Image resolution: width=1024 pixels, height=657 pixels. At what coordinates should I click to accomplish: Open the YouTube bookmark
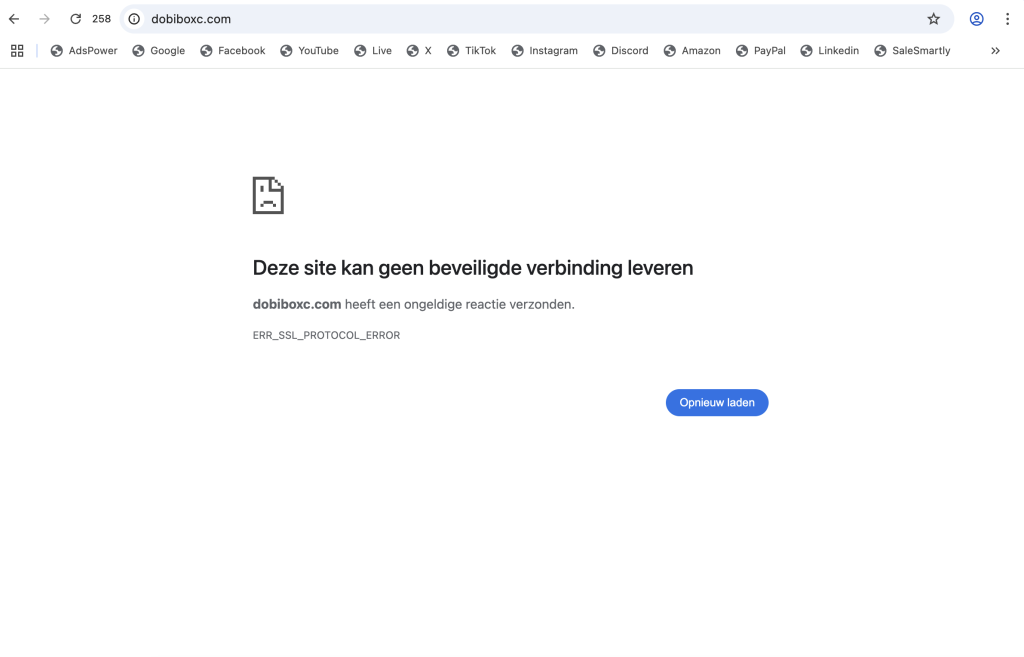(x=309, y=51)
